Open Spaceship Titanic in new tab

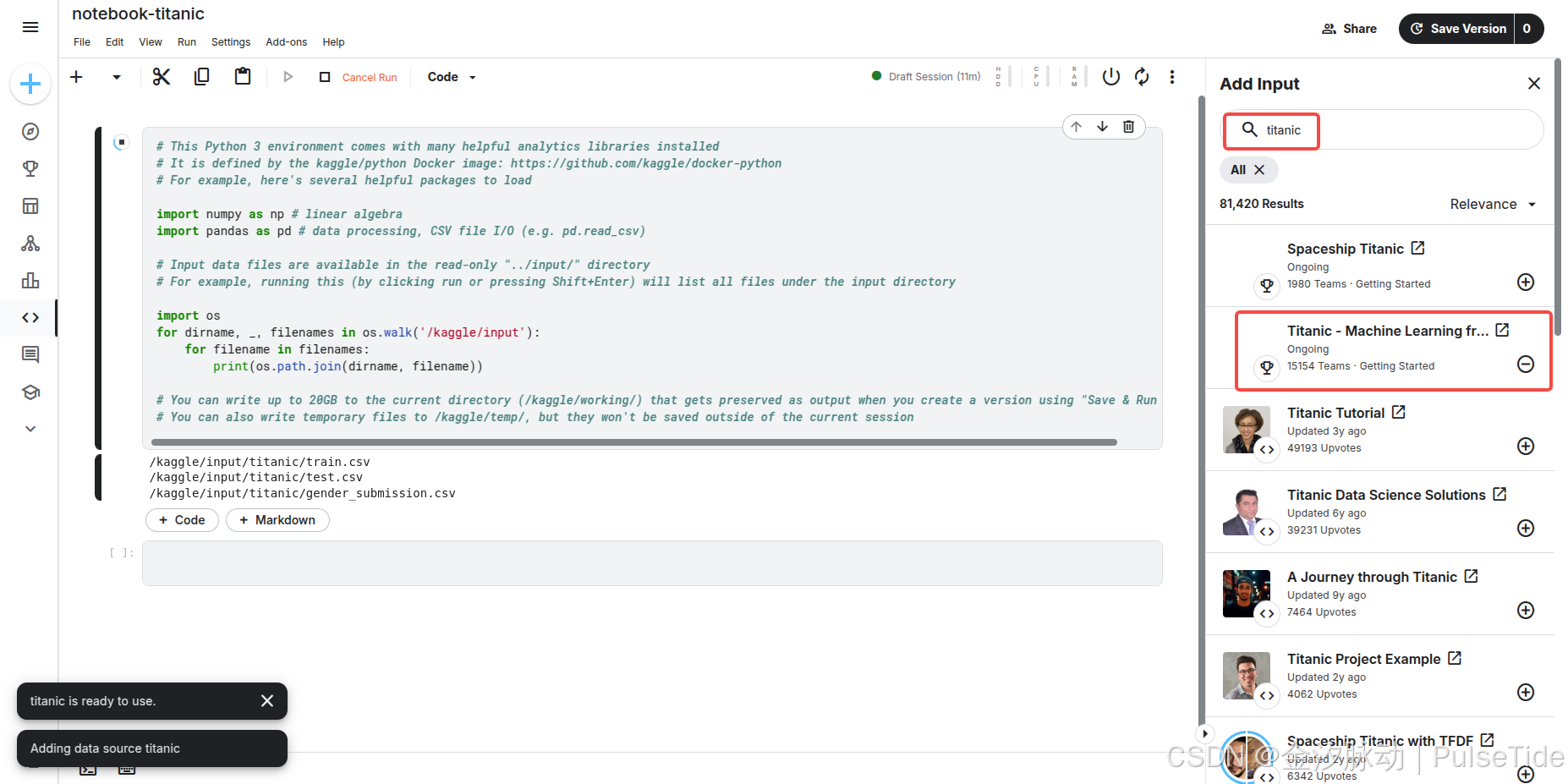[1418, 249]
